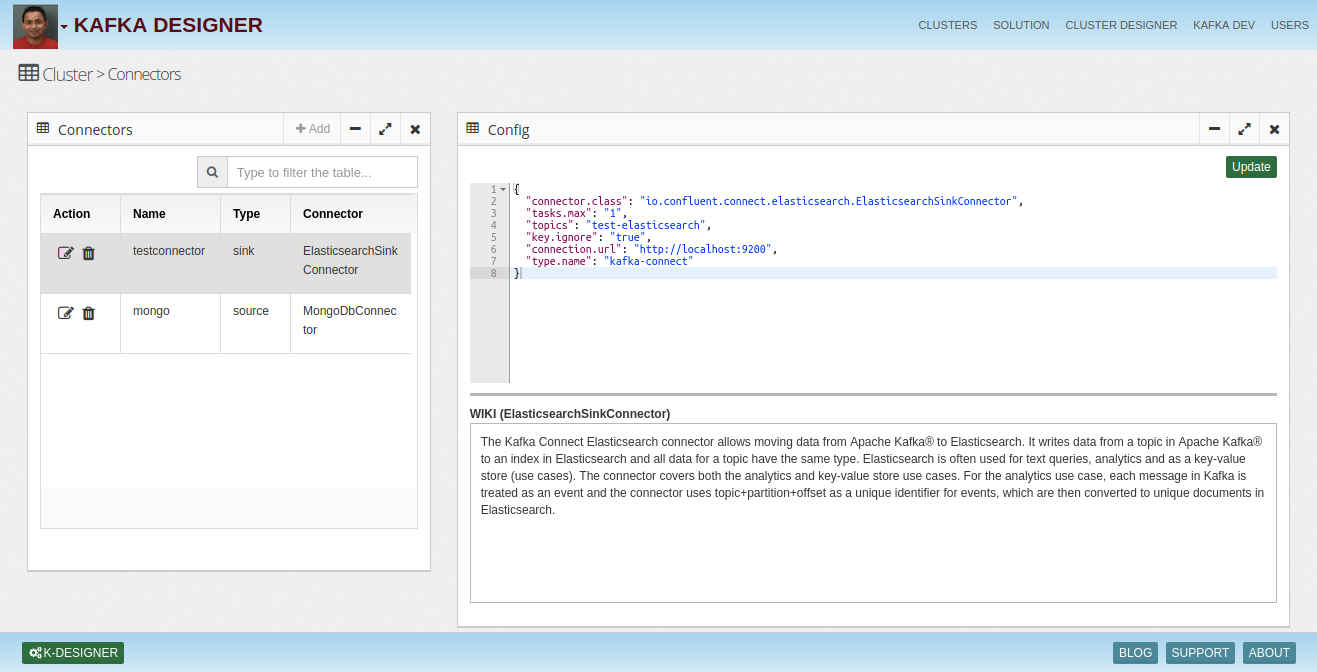Open the Kafka Dev menu
This screenshot has width=1317, height=672.
[x=1223, y=25]
